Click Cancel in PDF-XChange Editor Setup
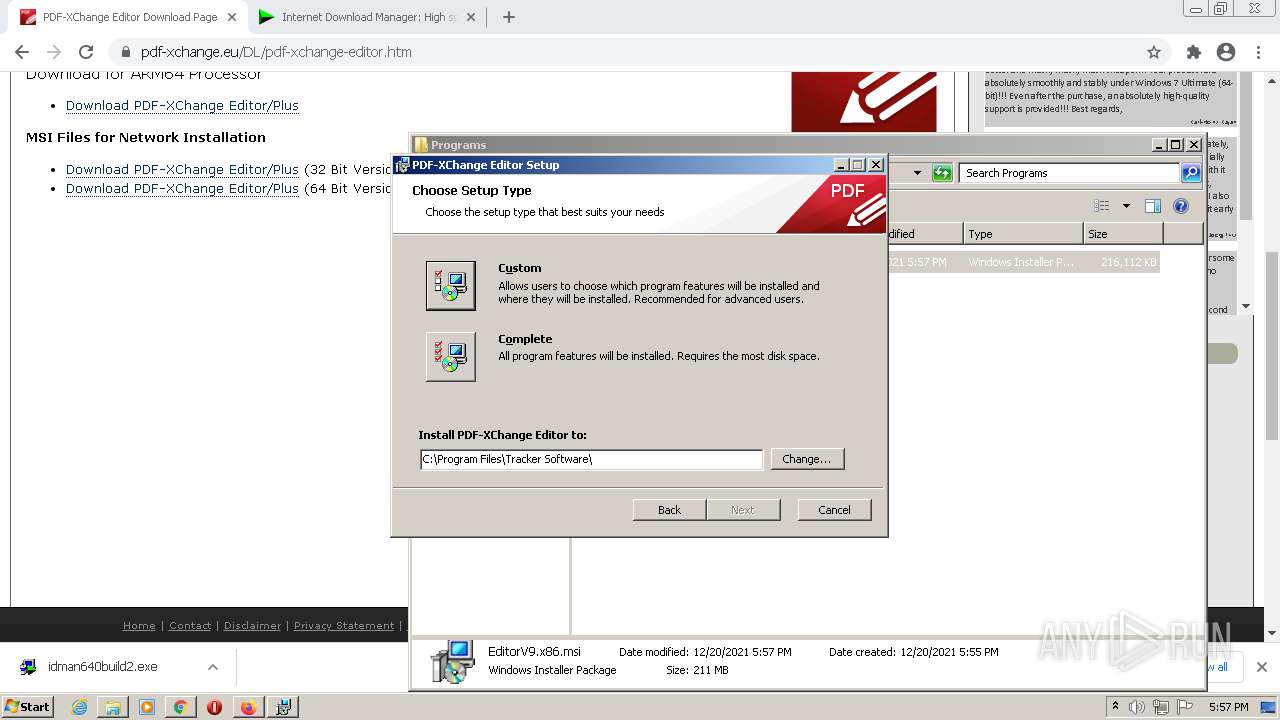Image resolution: width=1280 pixels, height=720 pixels. [x=834, y=510]
